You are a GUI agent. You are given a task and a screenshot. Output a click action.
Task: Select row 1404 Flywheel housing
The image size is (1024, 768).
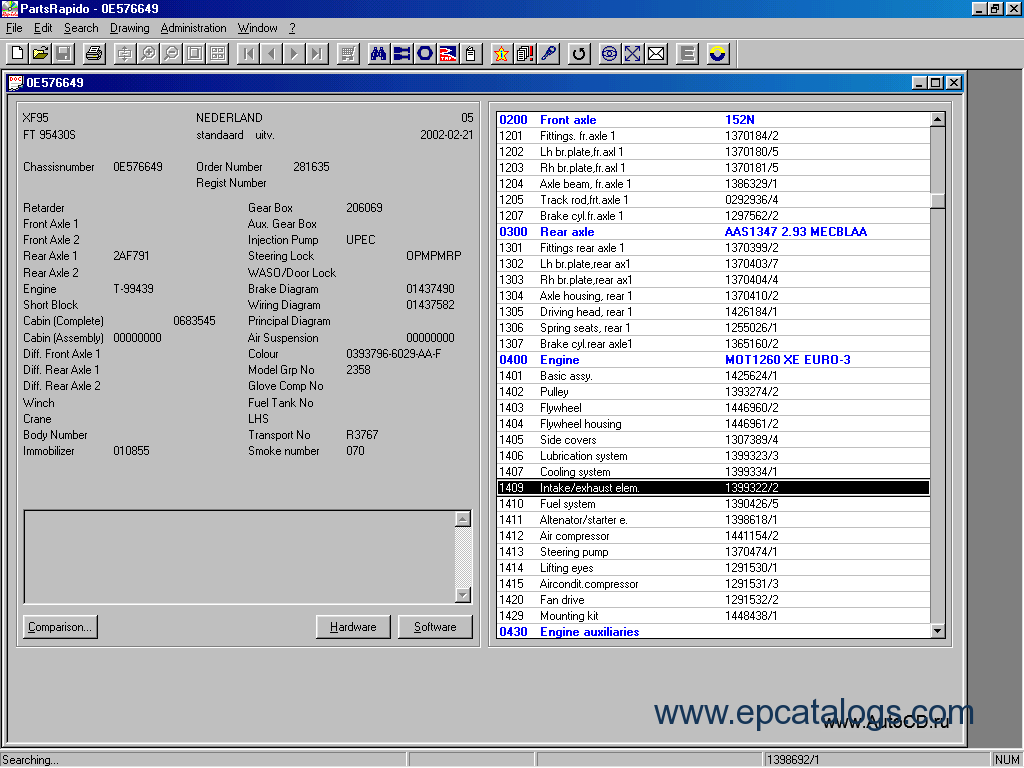point(713,424)
